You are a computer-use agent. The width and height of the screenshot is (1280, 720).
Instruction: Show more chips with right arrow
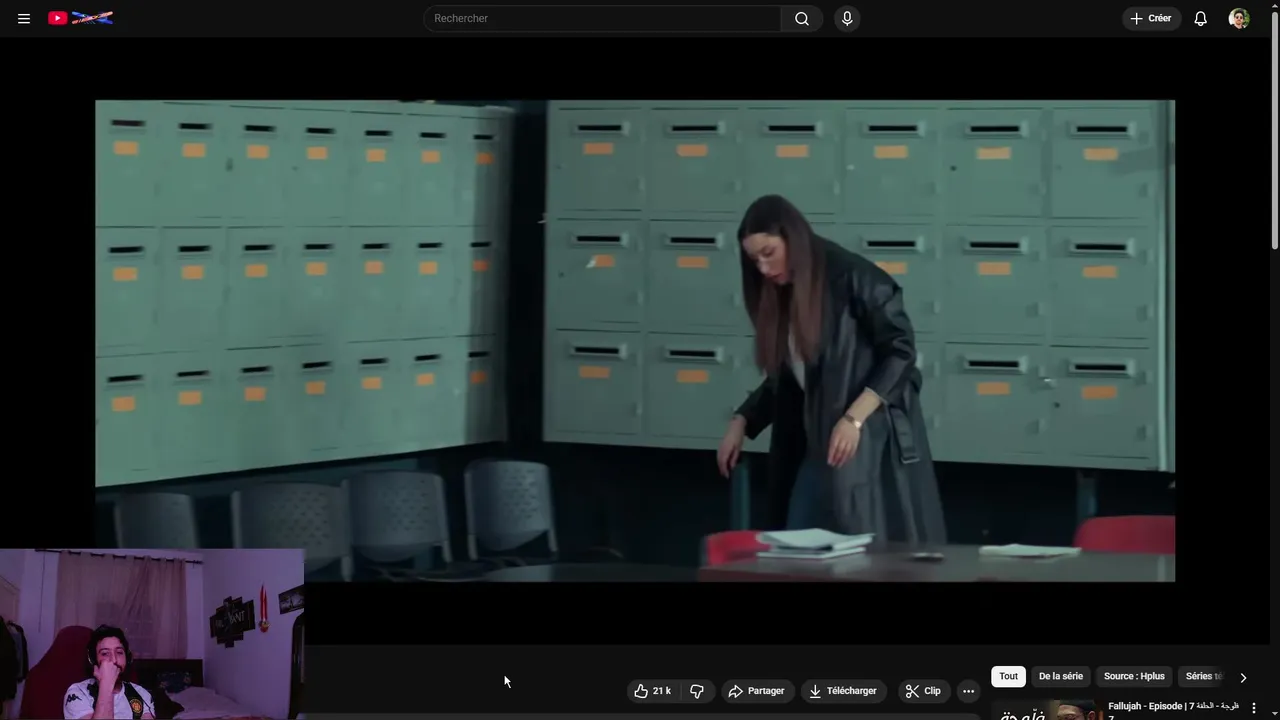[1243, 677]
